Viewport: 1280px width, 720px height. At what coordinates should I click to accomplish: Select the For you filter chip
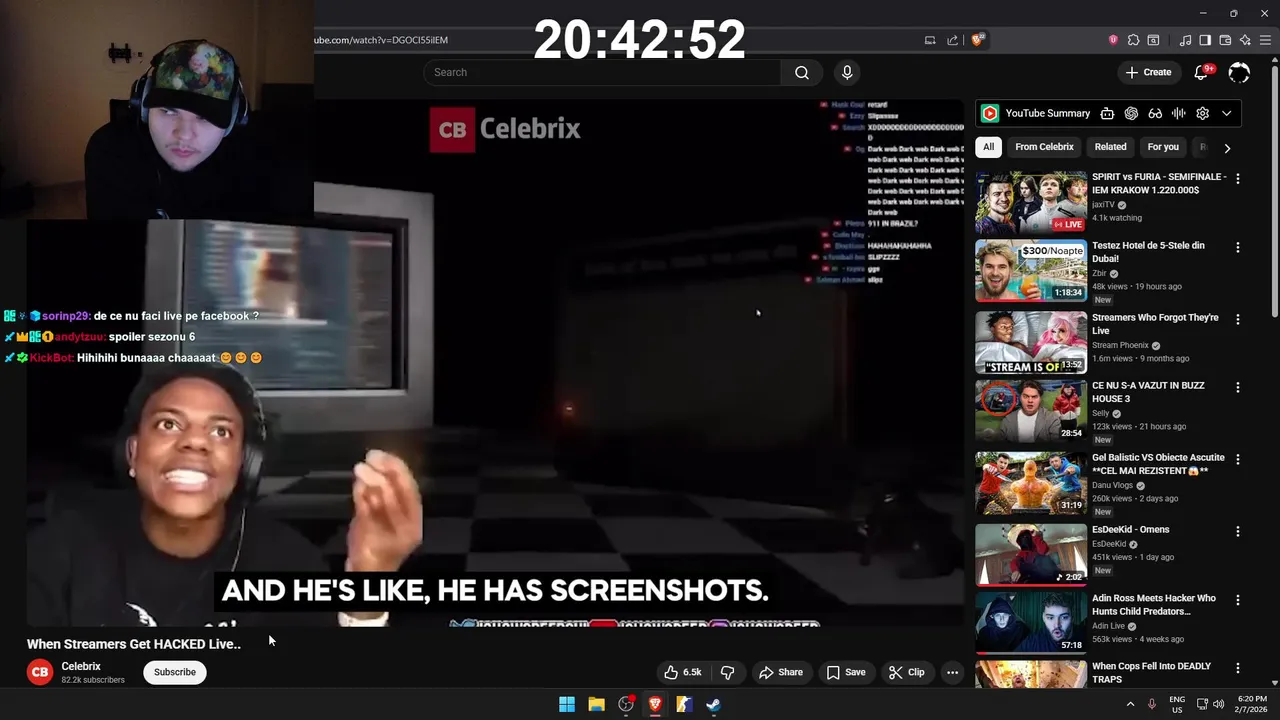click(1163, 147)
